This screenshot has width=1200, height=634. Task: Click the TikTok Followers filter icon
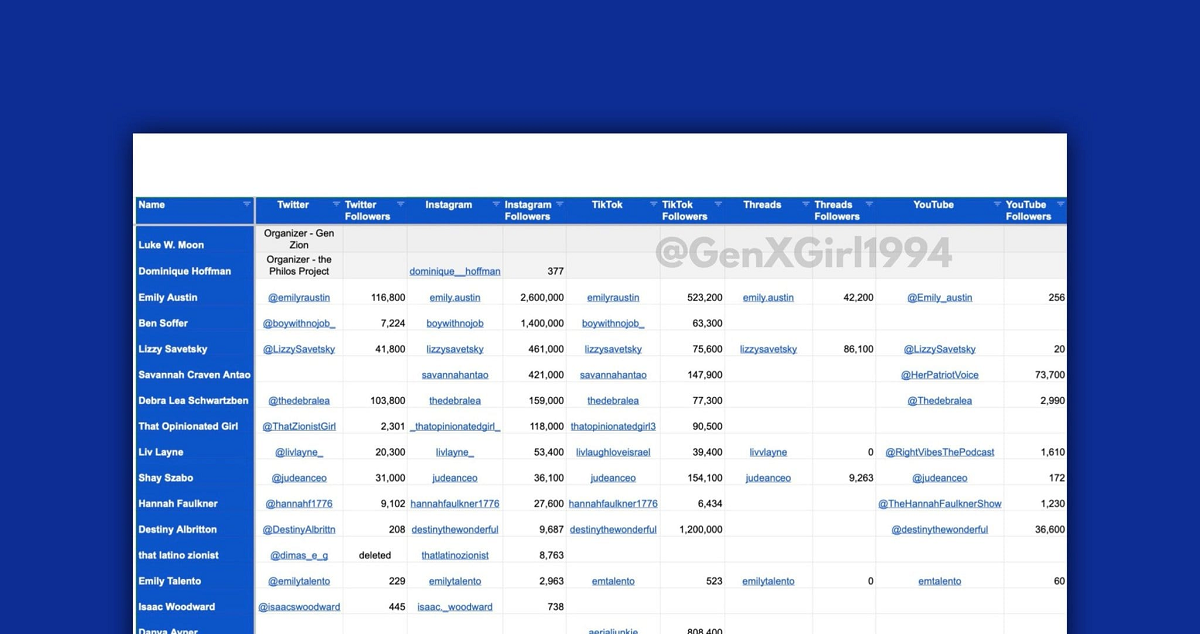click(717, 204)
